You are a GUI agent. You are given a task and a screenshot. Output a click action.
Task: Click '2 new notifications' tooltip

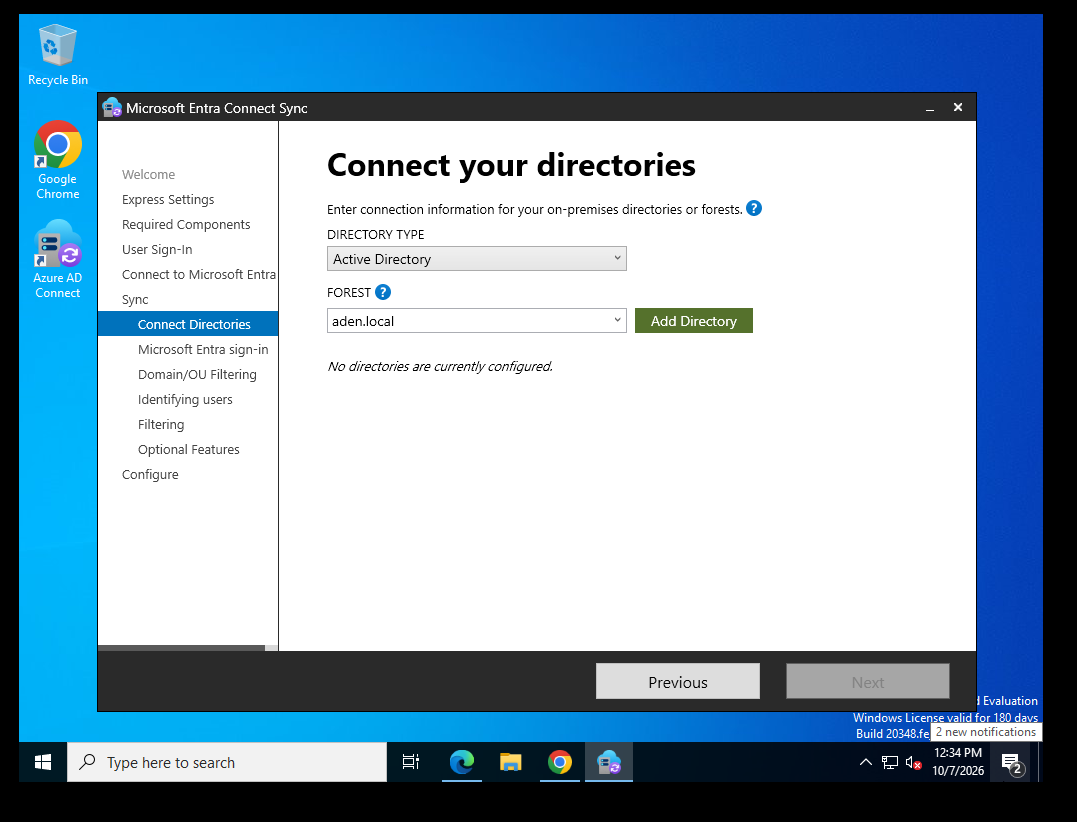point(986,732)
